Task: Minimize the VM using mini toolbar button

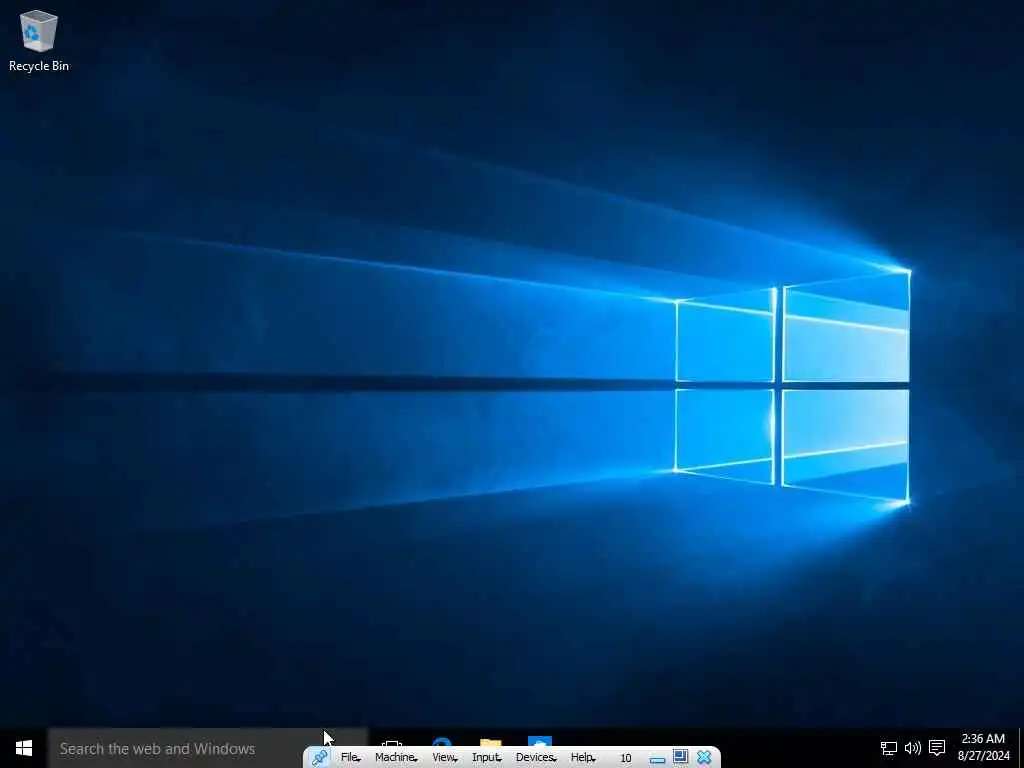Action: point(658,759)
